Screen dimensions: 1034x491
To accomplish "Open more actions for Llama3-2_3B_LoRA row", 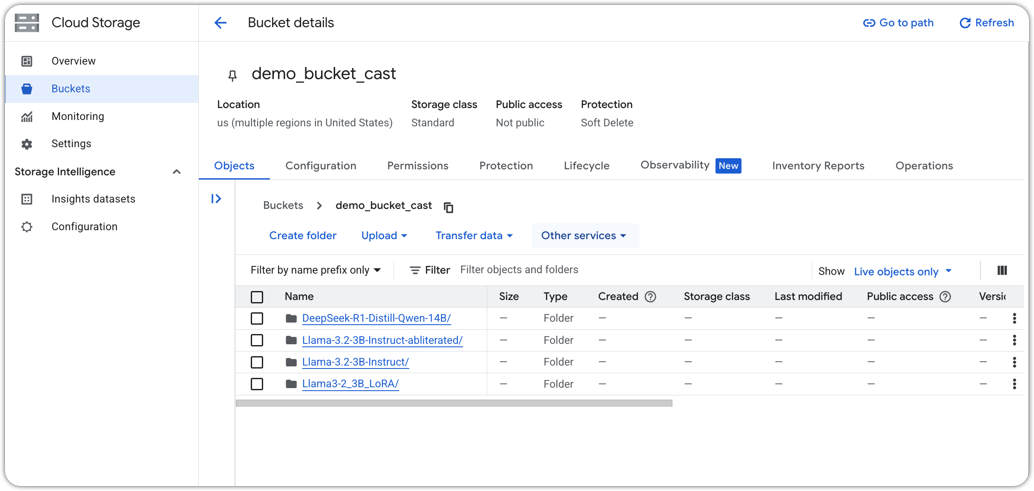I will coord(1014,384).
